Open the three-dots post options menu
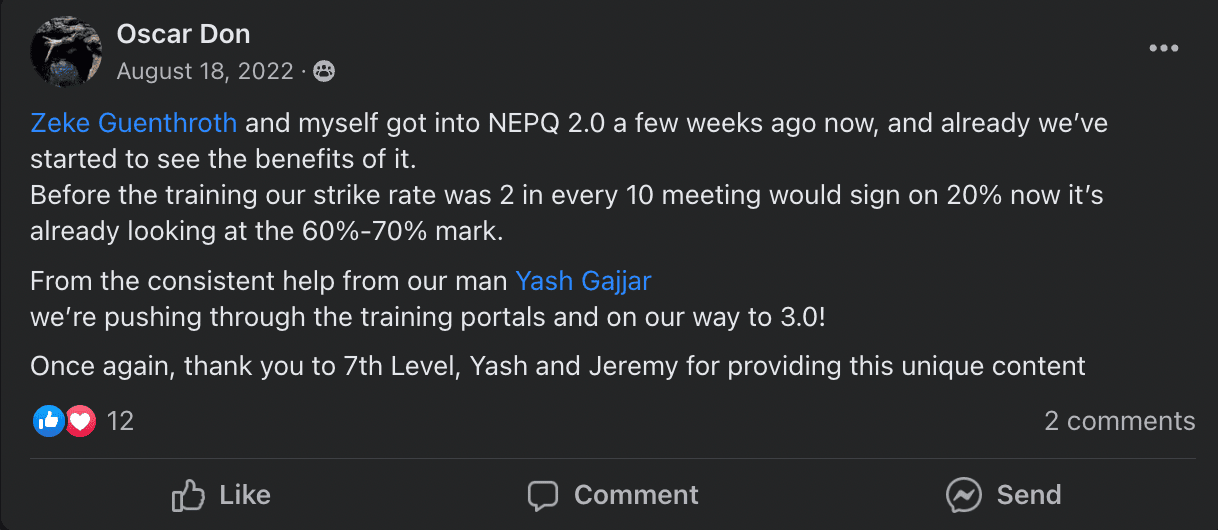The height and width of the screenshot is (530, 1218). pos(1163,48)
